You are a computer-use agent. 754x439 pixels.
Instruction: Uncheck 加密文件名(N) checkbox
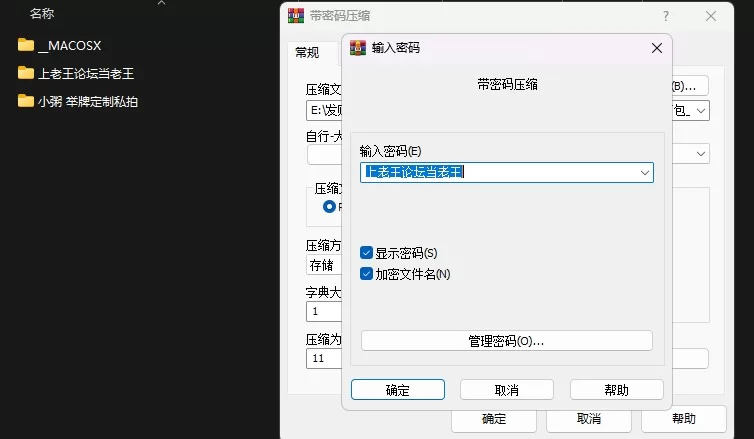[x=366, y=274]
